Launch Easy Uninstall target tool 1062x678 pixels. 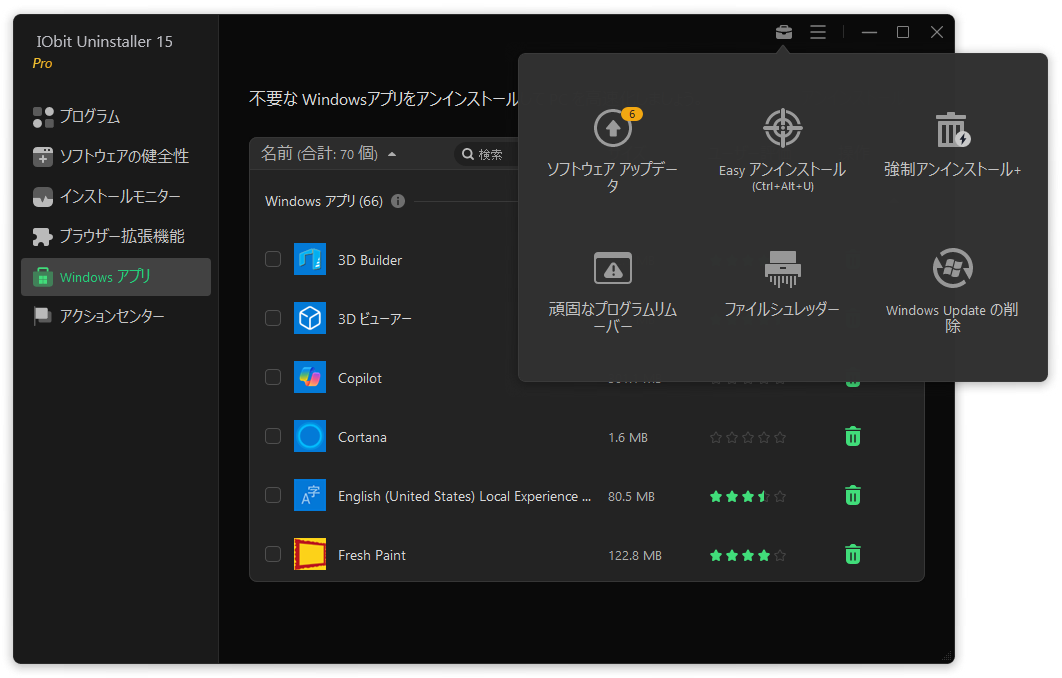(782, 130)
